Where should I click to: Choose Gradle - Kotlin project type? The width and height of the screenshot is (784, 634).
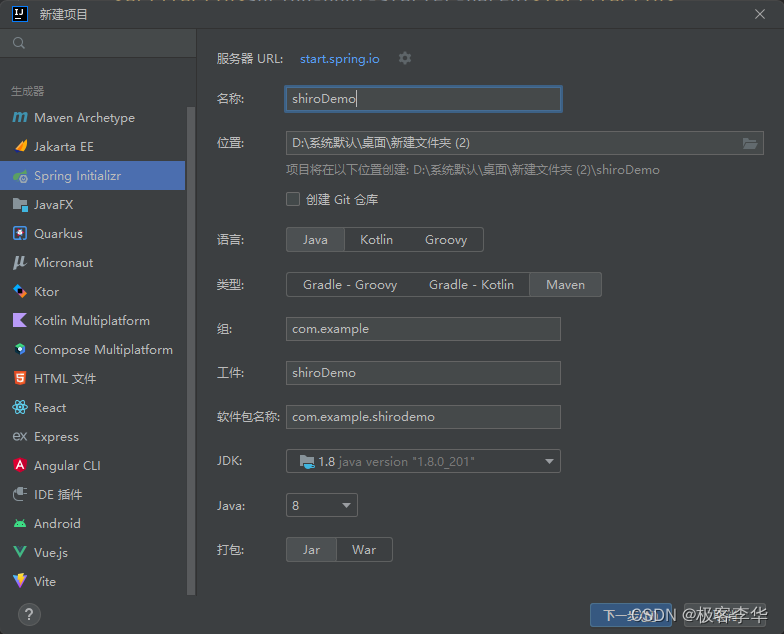pos(472,284)
